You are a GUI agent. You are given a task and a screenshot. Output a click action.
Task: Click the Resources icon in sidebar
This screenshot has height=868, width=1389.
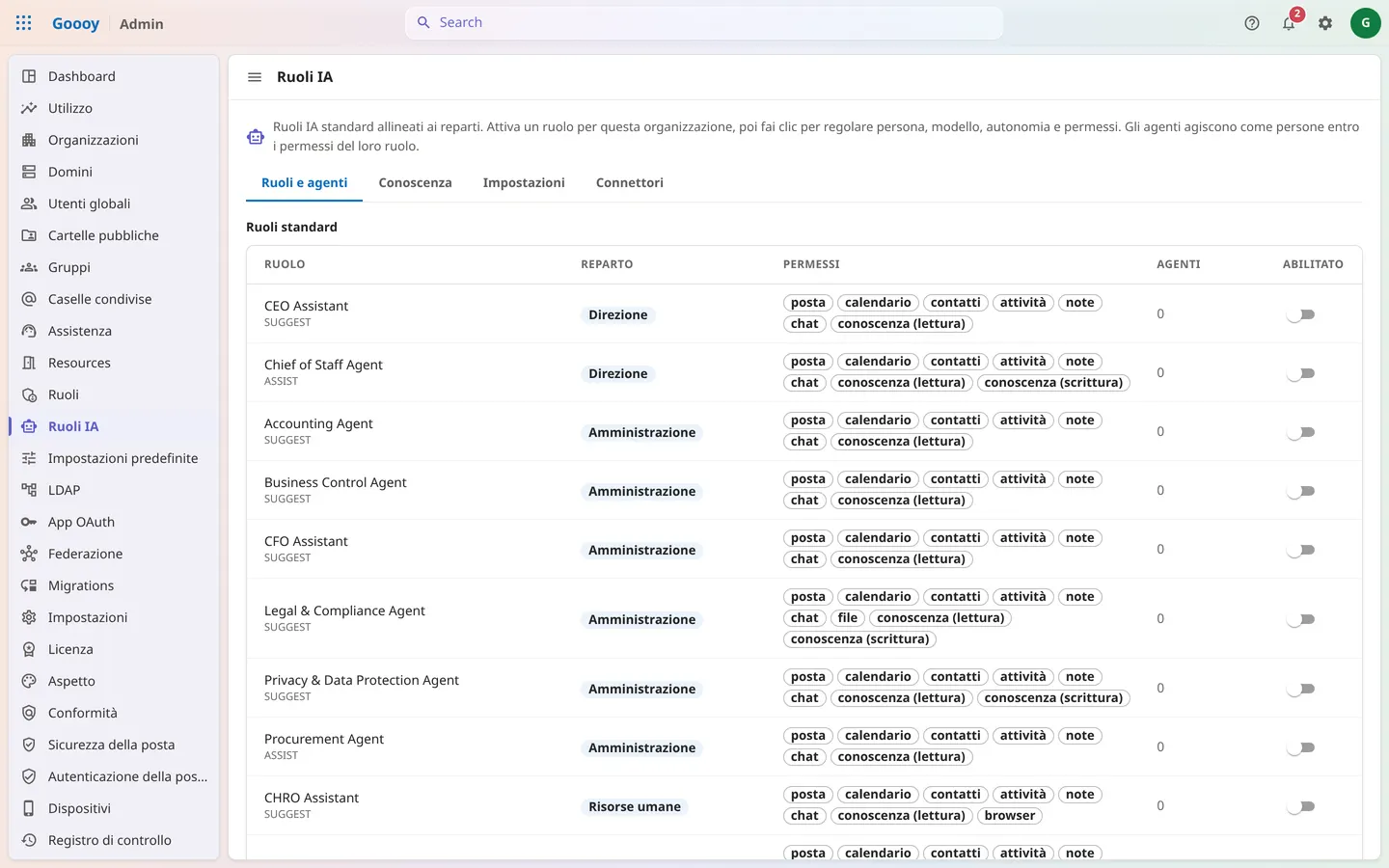29,363
